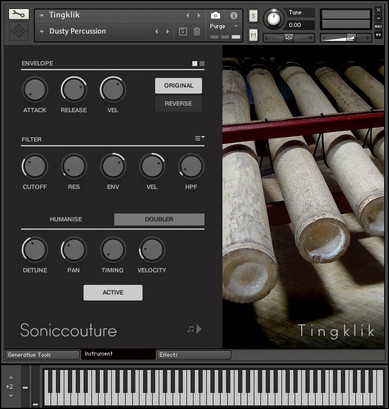389x409 pixels.
Task: Click the save preset floppy icon
Action: (x=183, y=31)
